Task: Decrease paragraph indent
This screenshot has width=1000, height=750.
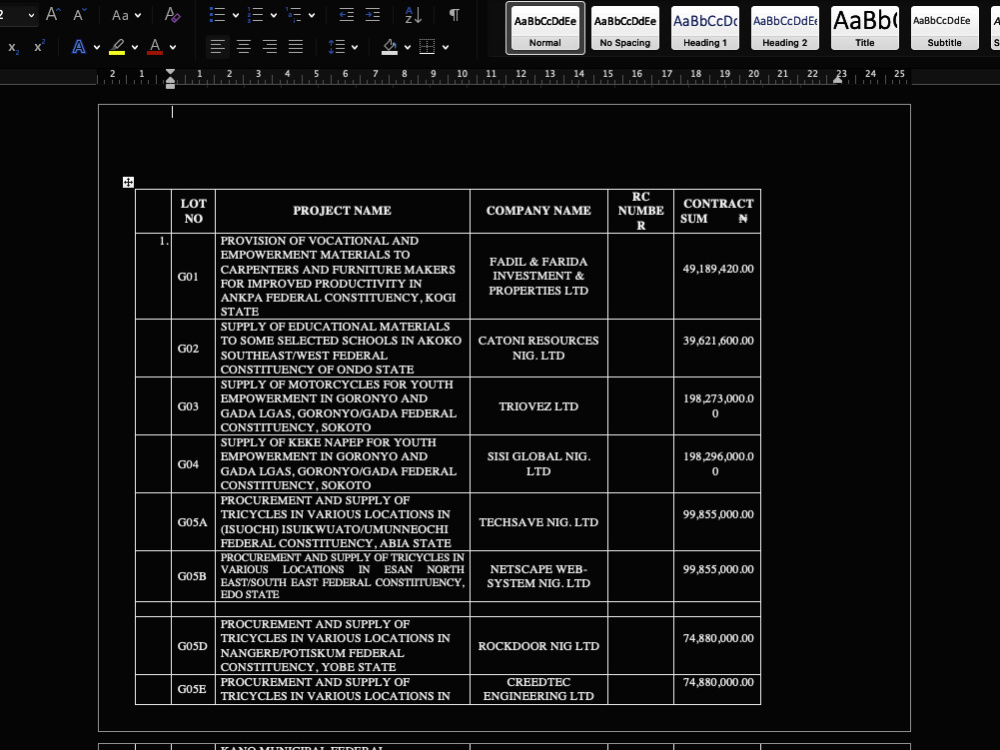Action: coord(346,15)
